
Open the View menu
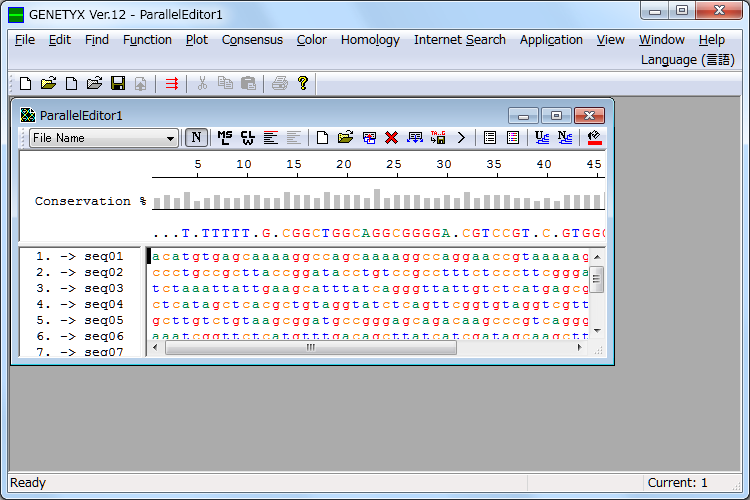611,40
